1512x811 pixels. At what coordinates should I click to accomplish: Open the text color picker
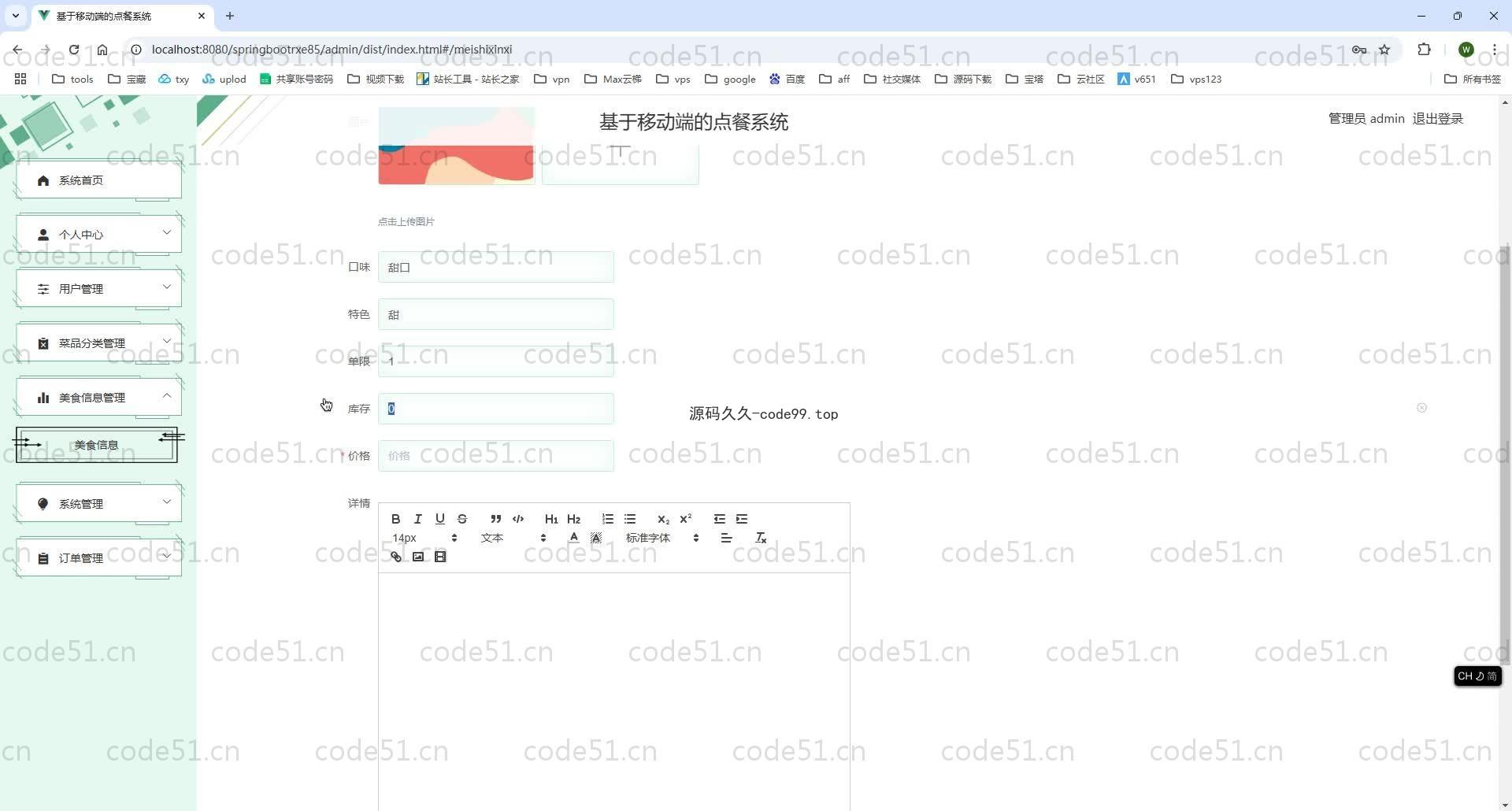(573, 538)
